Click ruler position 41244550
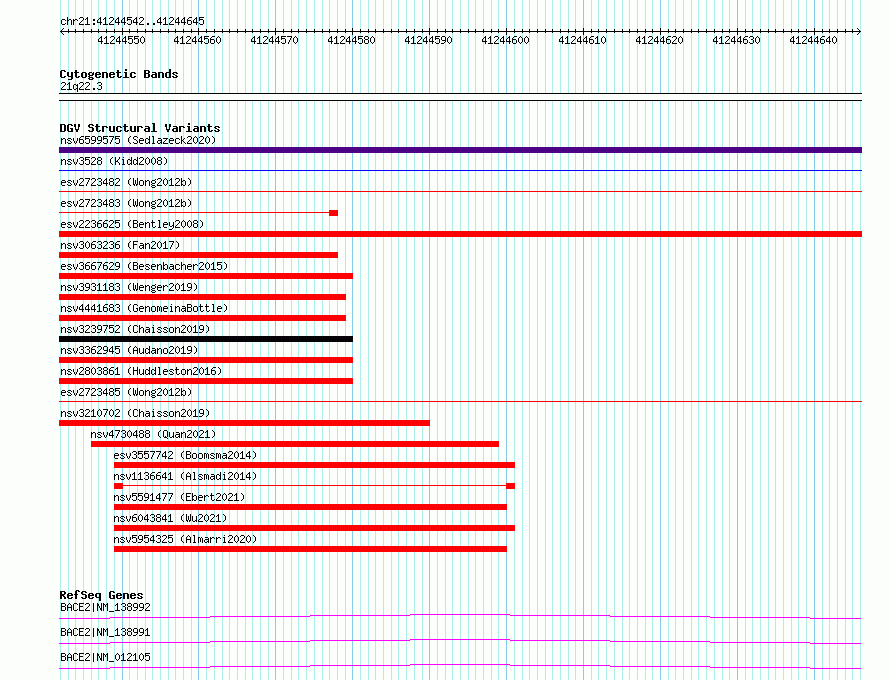The image size is (890, 680). (121, 40)
